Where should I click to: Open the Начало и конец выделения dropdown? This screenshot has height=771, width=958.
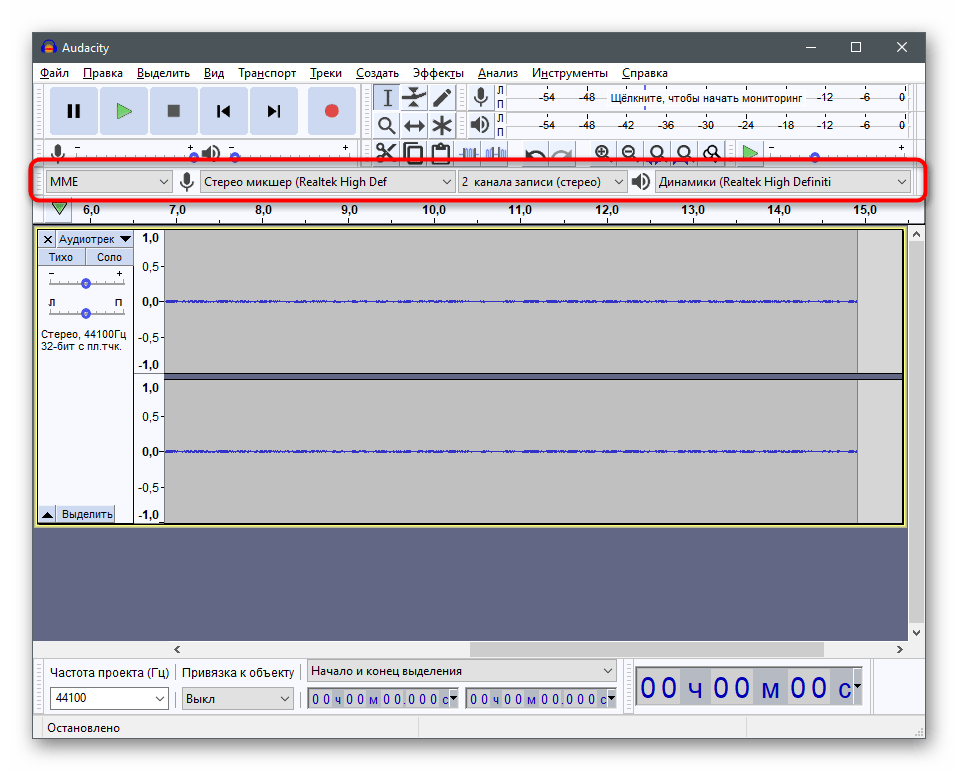coord(462,671)
